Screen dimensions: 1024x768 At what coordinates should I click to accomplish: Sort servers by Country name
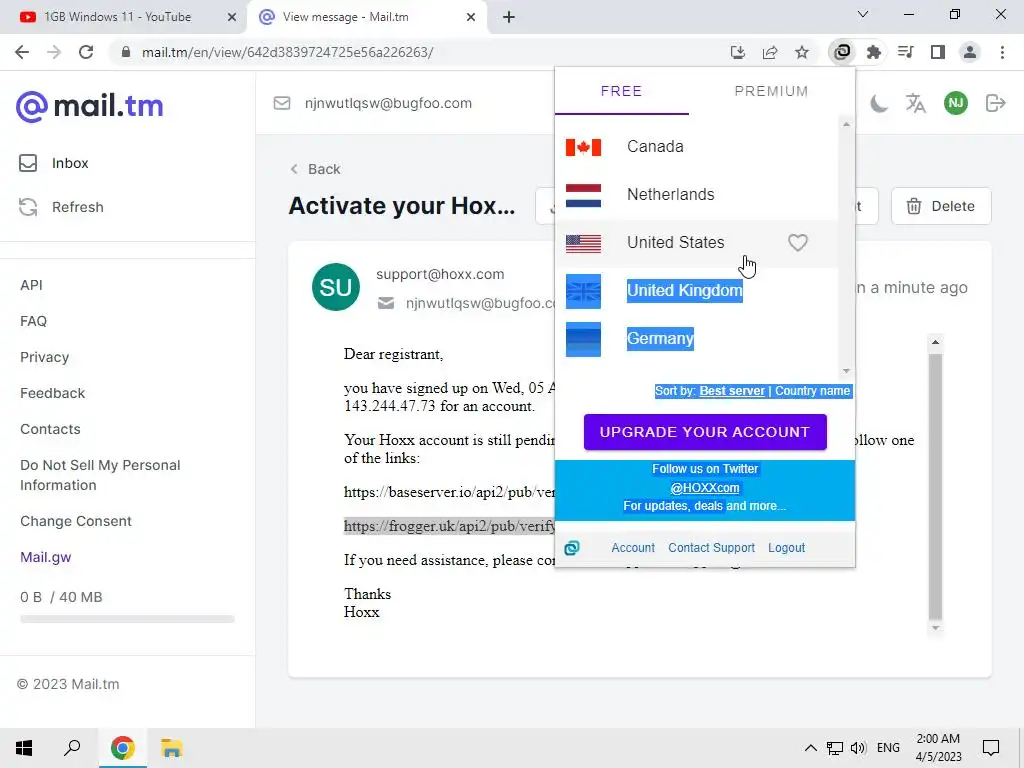point(812,391)
